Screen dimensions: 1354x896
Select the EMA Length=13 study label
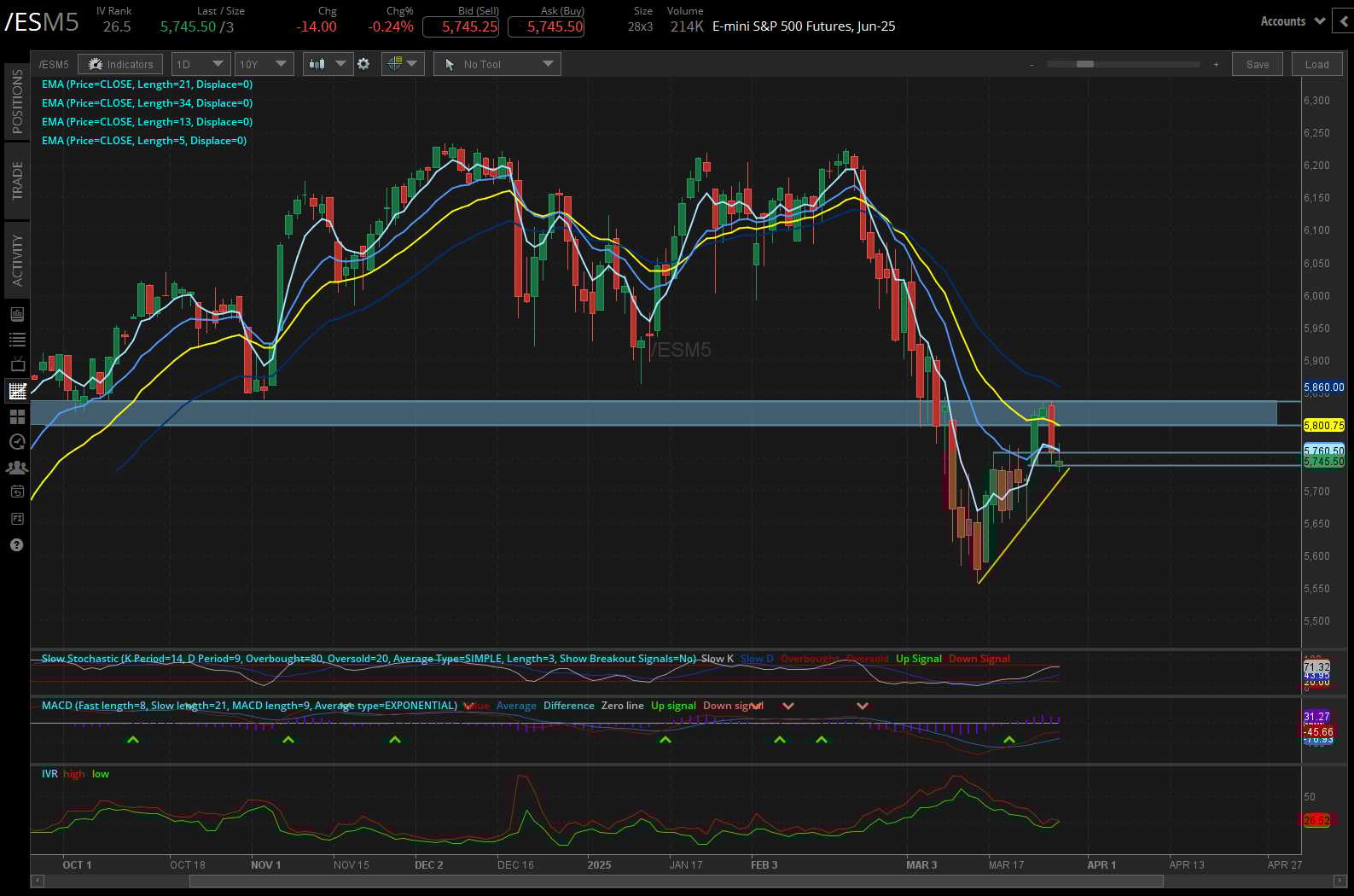[x=147, y=121]
